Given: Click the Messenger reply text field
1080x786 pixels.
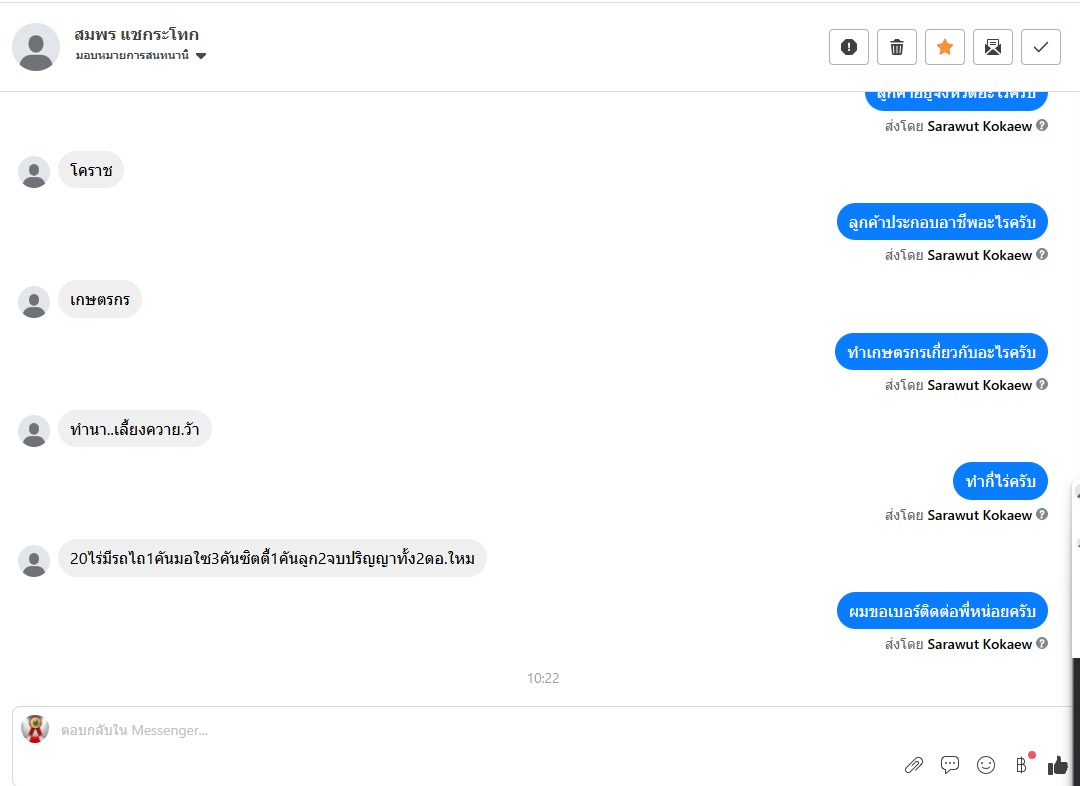Looking at the screenshot, I should click(482, 730).
